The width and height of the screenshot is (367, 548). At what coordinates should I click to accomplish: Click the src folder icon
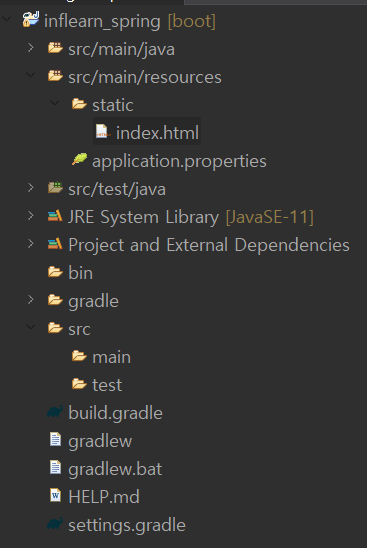click(55, 328)
